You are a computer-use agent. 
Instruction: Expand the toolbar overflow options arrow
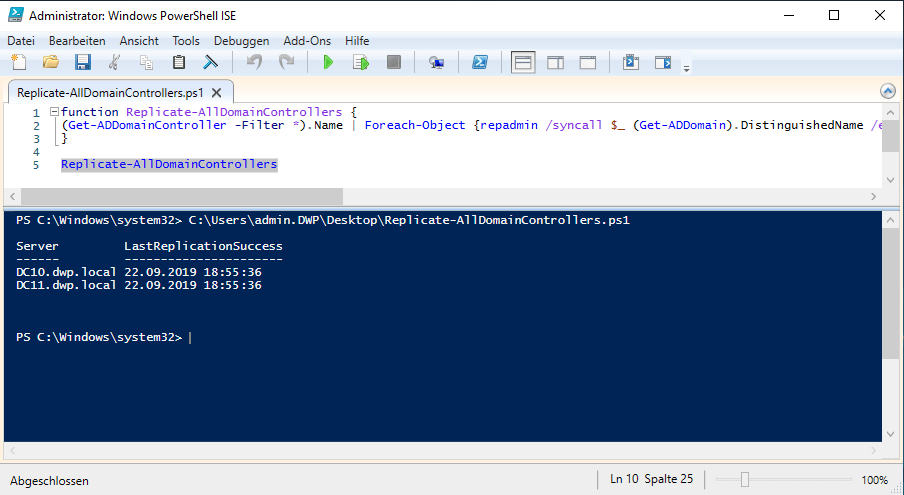[686, 68]
